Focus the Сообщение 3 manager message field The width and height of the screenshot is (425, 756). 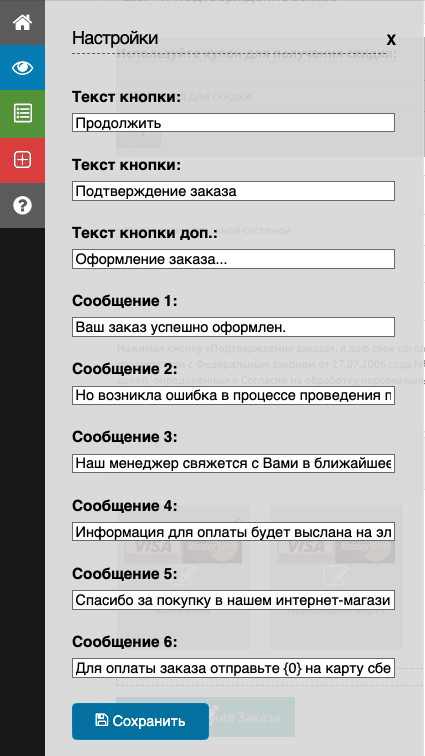tap(233, 463)
